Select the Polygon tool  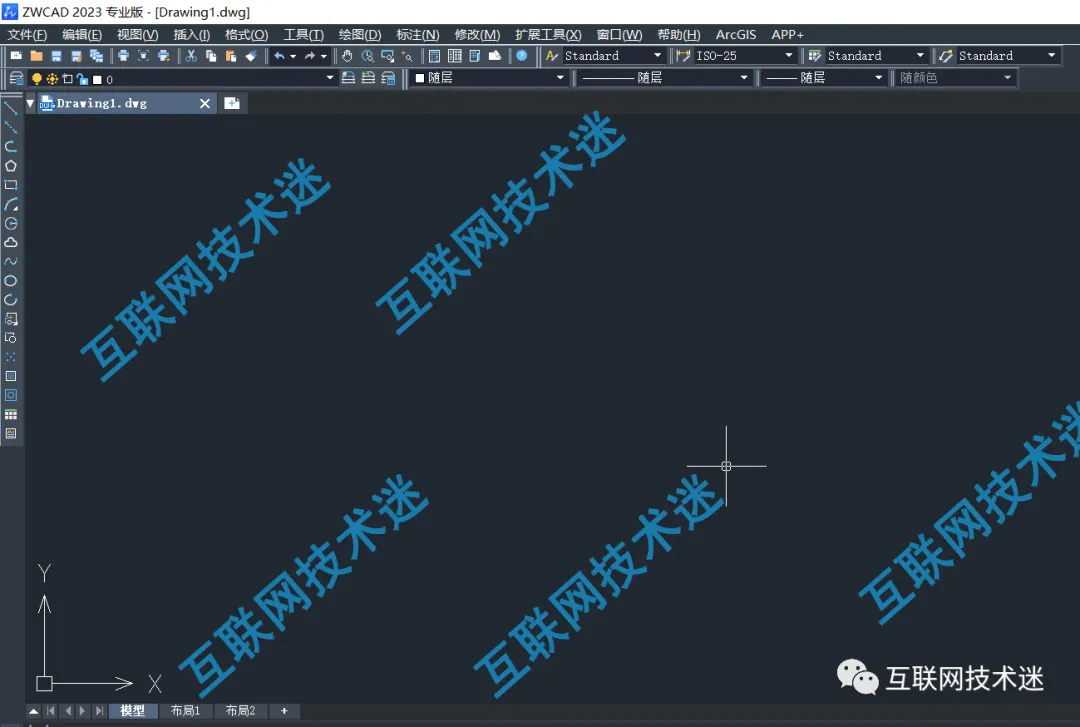(10, 165)
